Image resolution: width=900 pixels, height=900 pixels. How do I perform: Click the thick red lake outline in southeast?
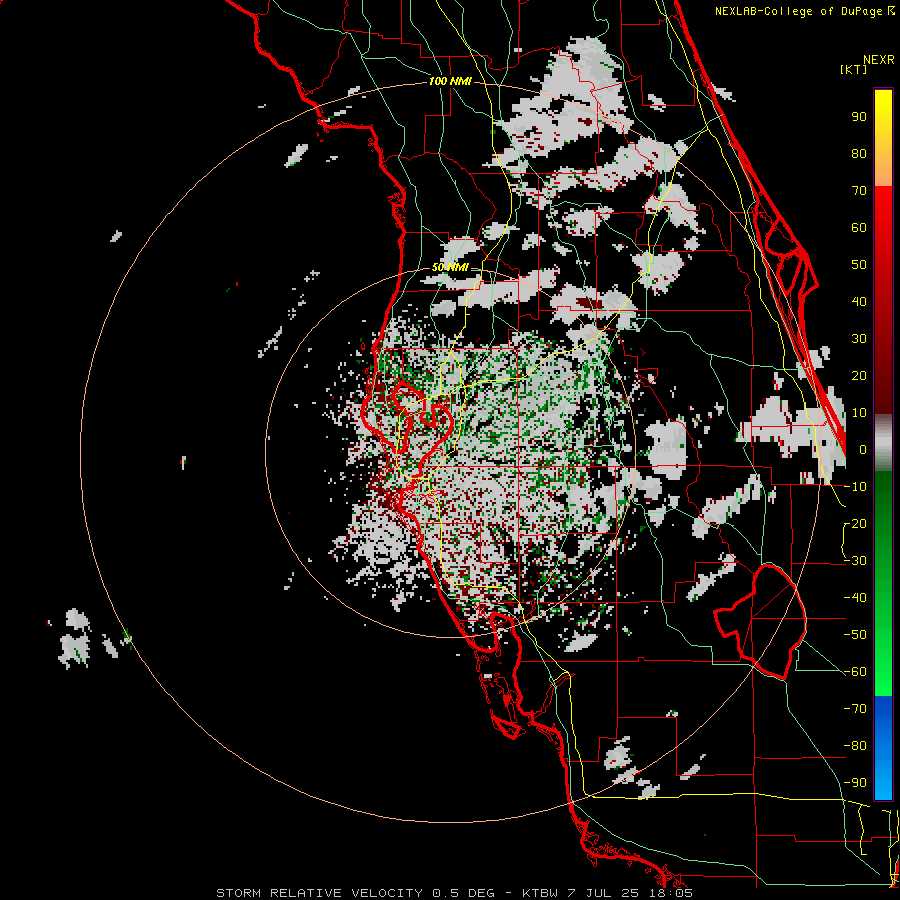(761, 621)
